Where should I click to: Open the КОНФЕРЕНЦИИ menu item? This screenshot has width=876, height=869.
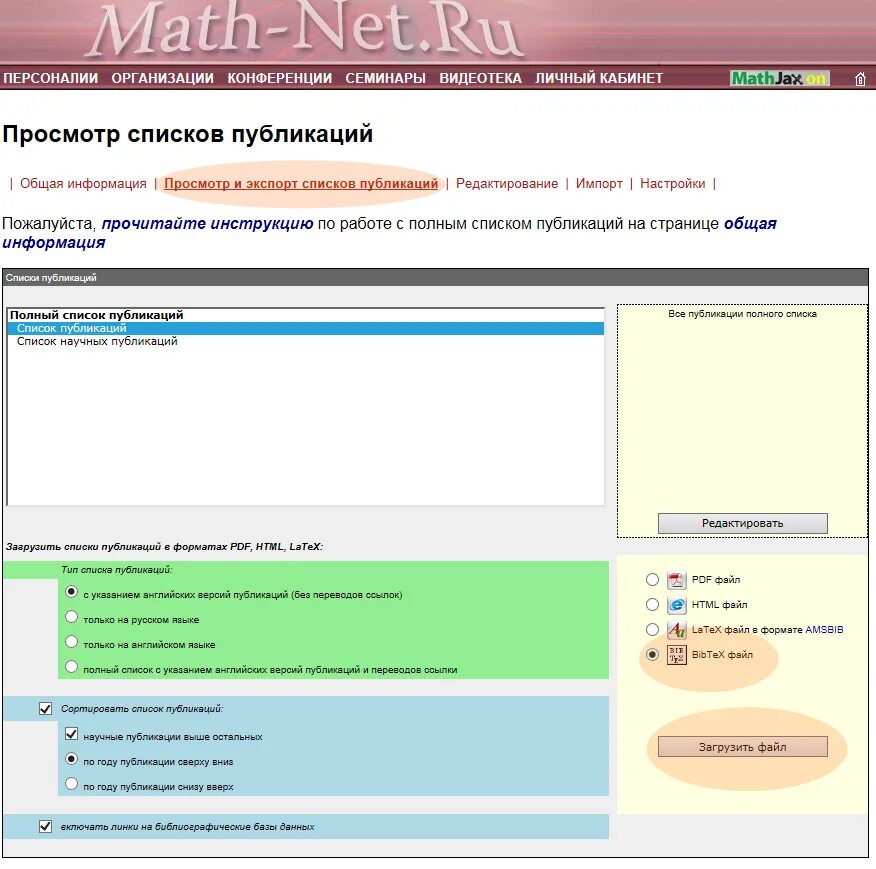[279, 78]
